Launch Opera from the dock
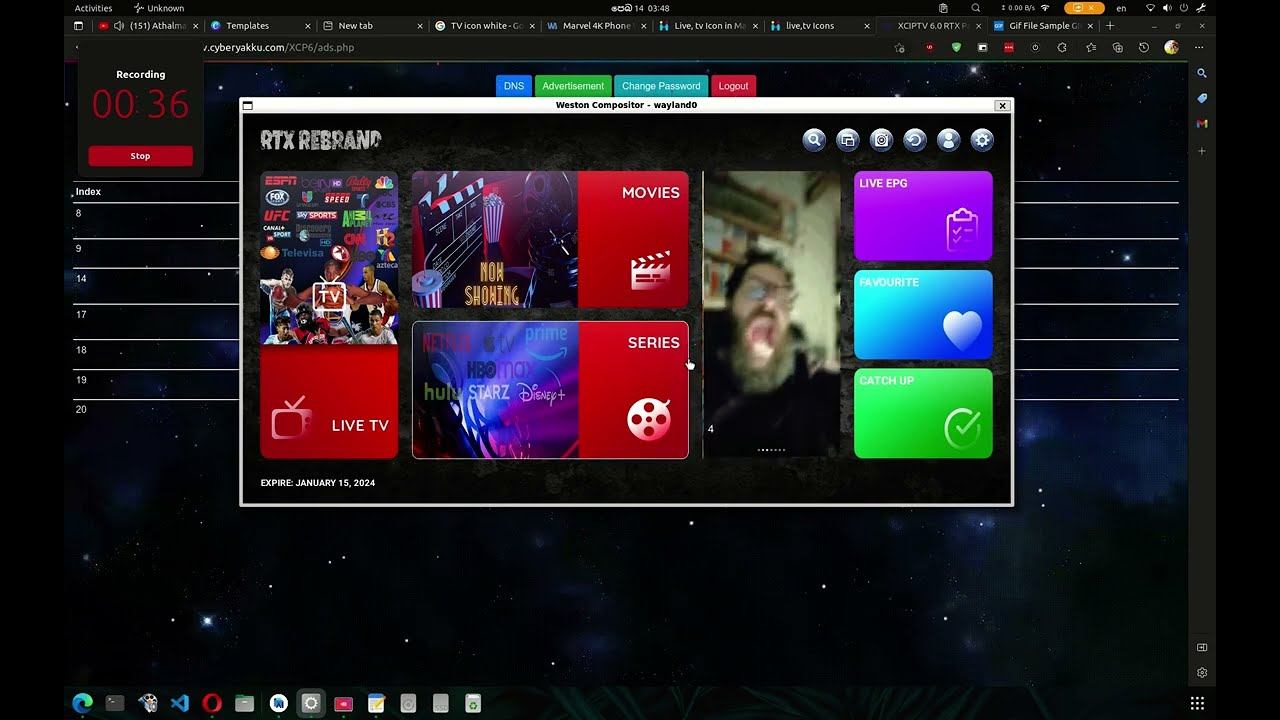The width and height of the screenshot is (1280, 720). (212, 703)
